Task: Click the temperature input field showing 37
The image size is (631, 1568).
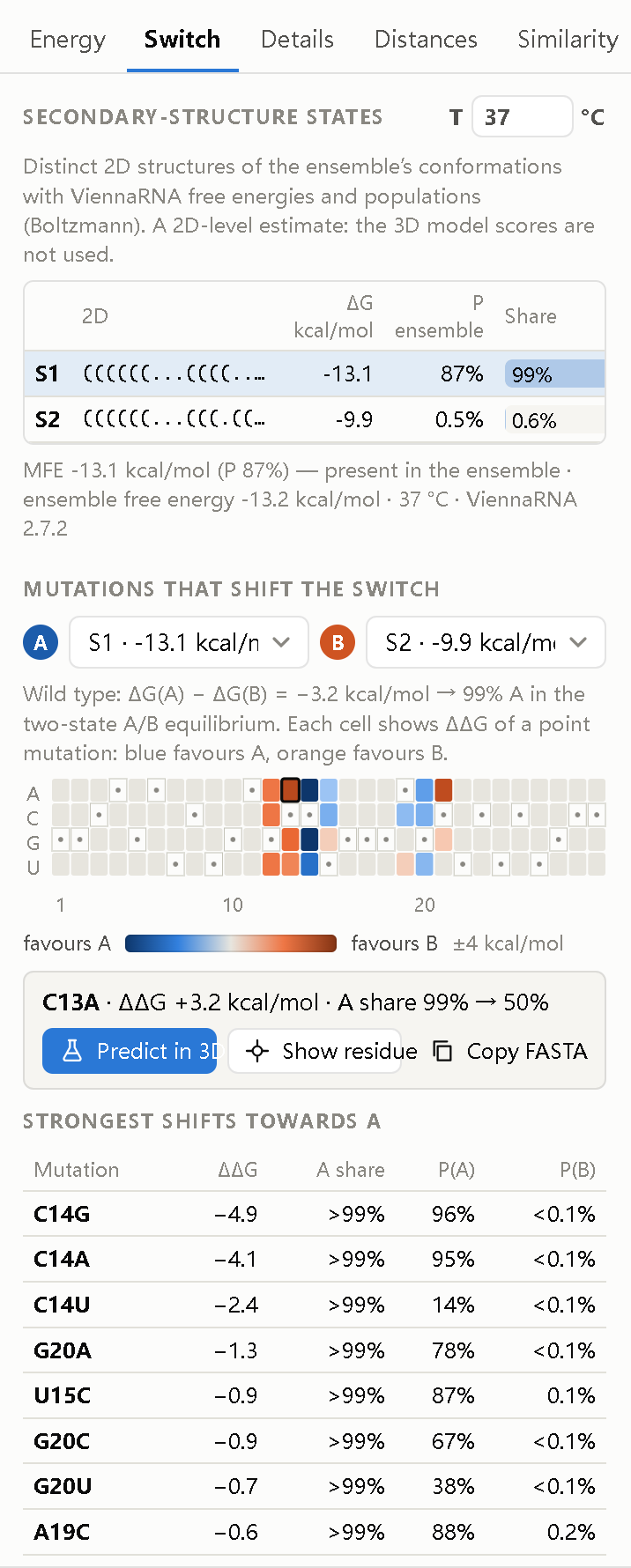Action: tap(523, 117)
